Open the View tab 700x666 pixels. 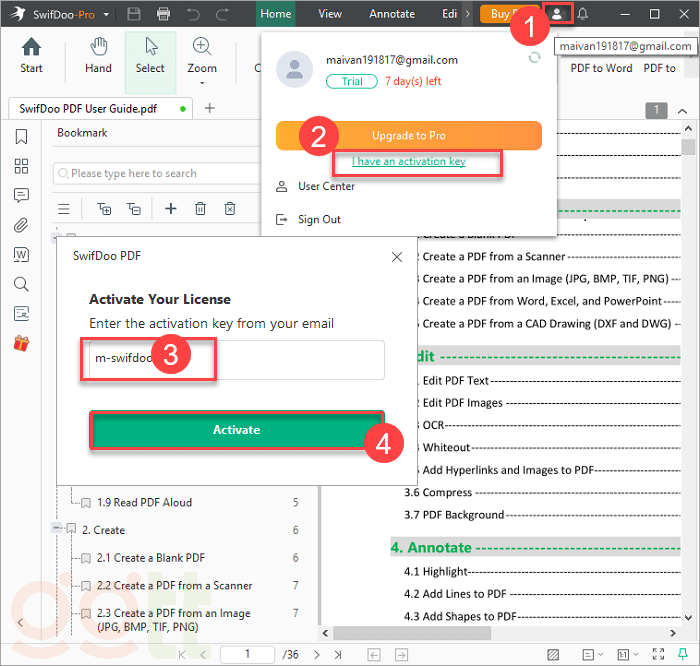(x=330, y=14)
